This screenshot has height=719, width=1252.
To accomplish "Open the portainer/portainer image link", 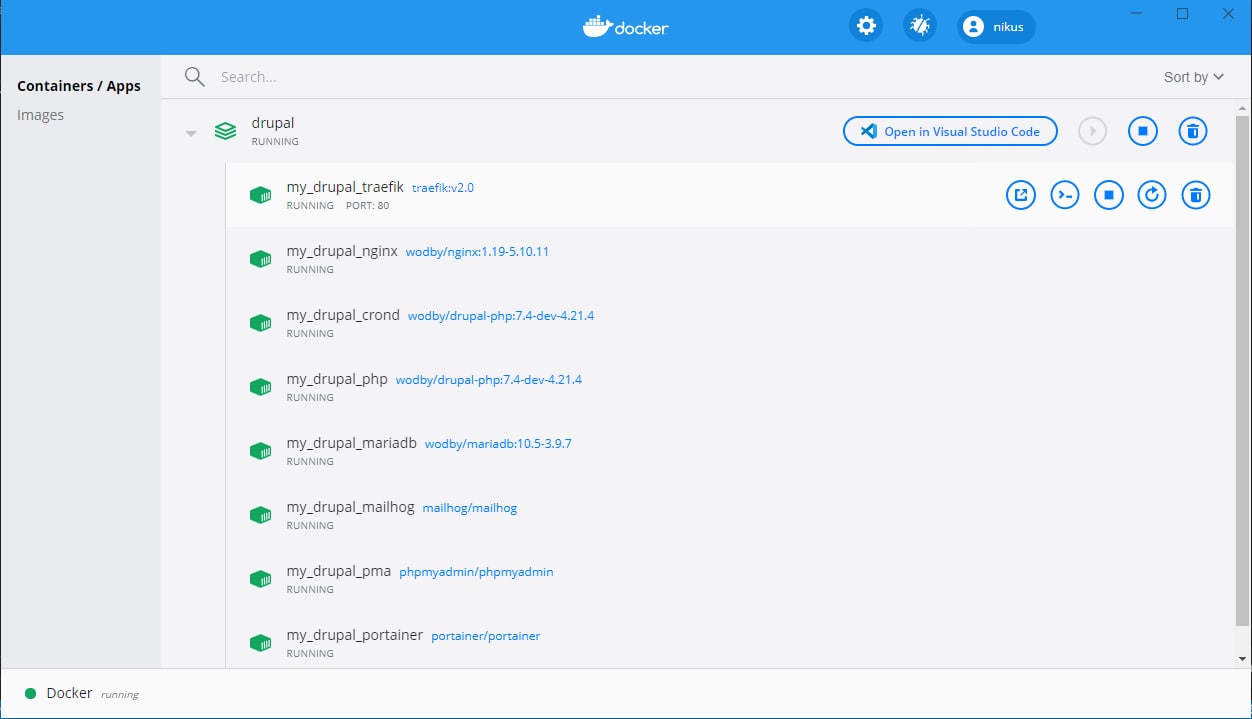I will (x=486, y=636).
